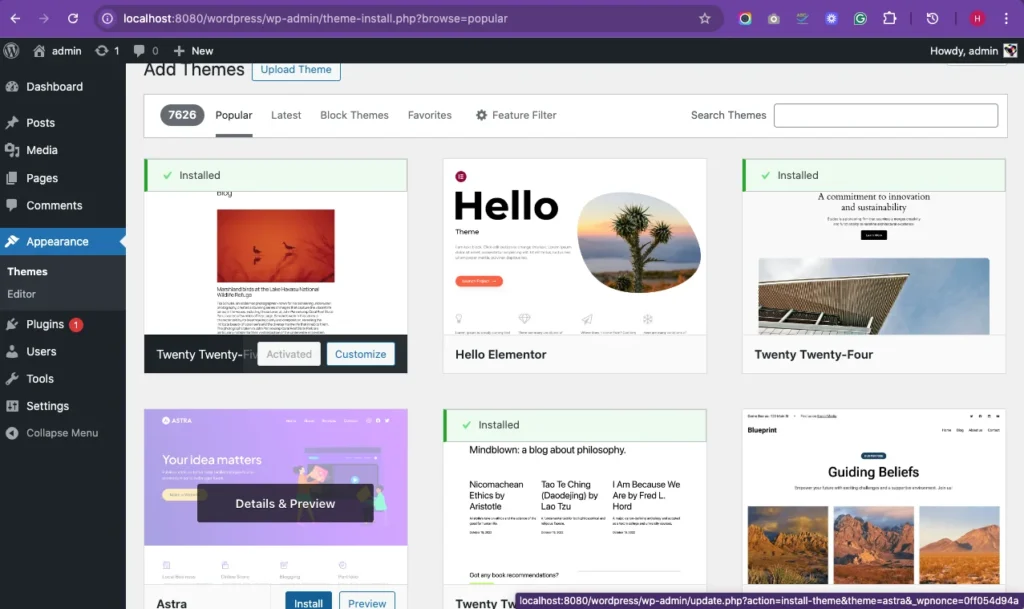
Task: Open the Chrome extensions puzzle menu
Action: pyautogui.click(x=890, y=18)
